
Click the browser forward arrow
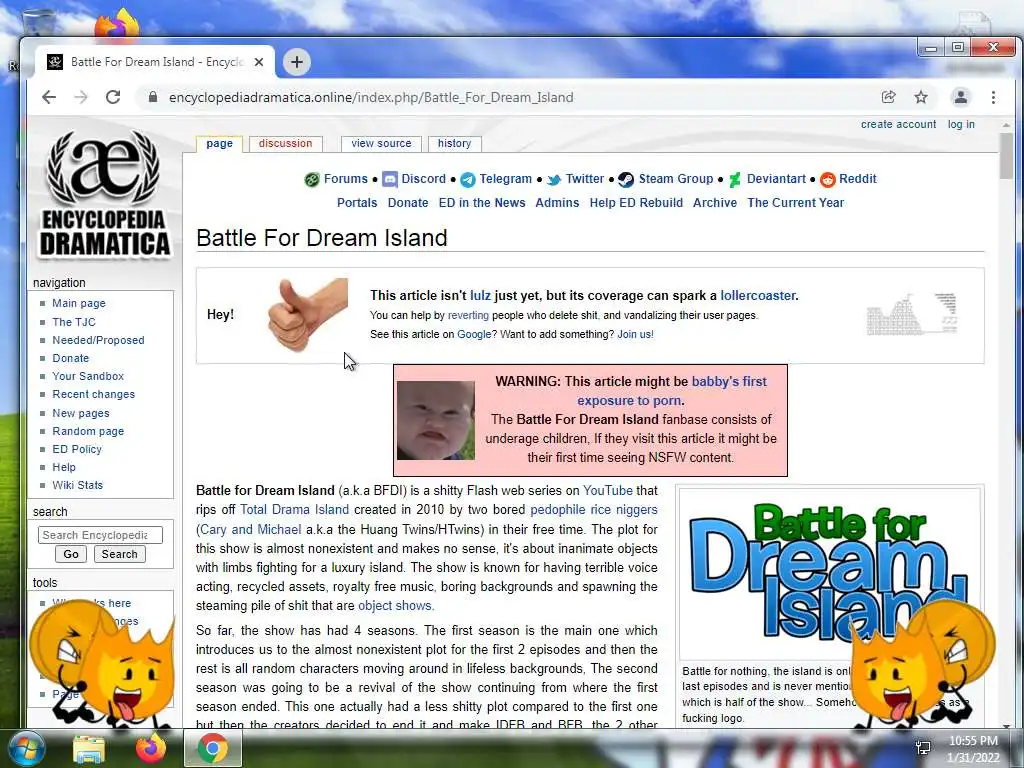(81, 97)
